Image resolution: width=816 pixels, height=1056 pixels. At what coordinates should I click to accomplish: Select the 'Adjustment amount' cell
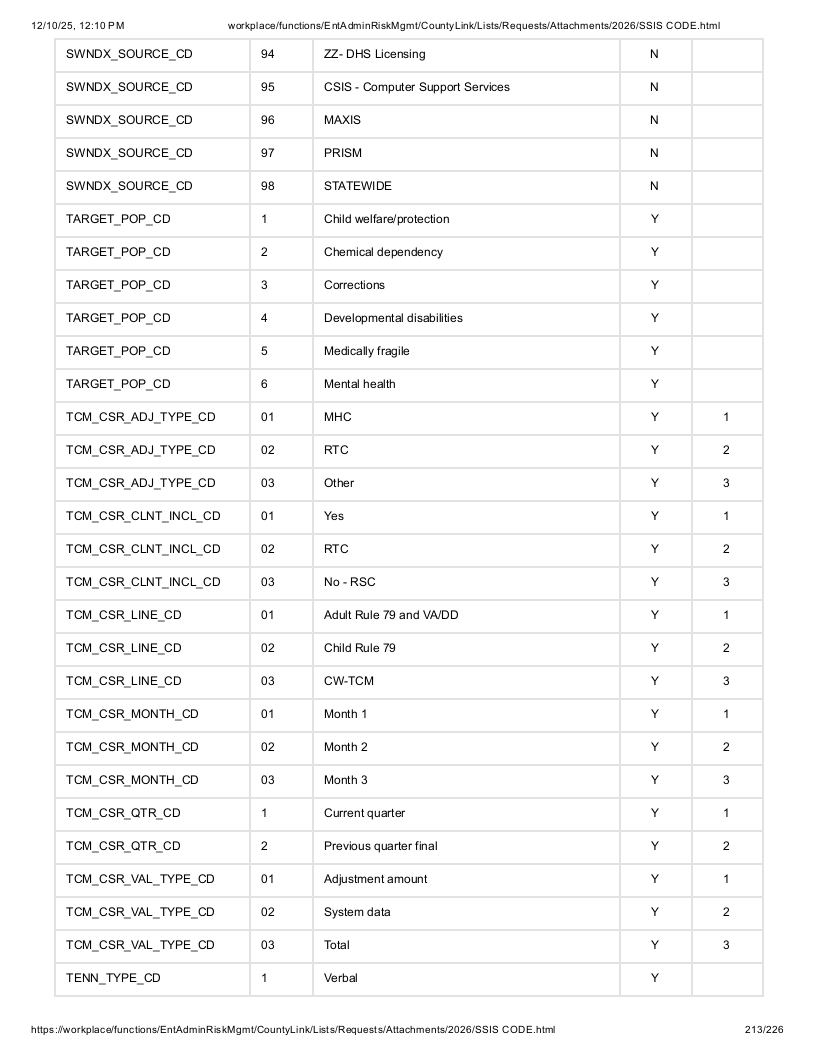[x=466, y=879]
